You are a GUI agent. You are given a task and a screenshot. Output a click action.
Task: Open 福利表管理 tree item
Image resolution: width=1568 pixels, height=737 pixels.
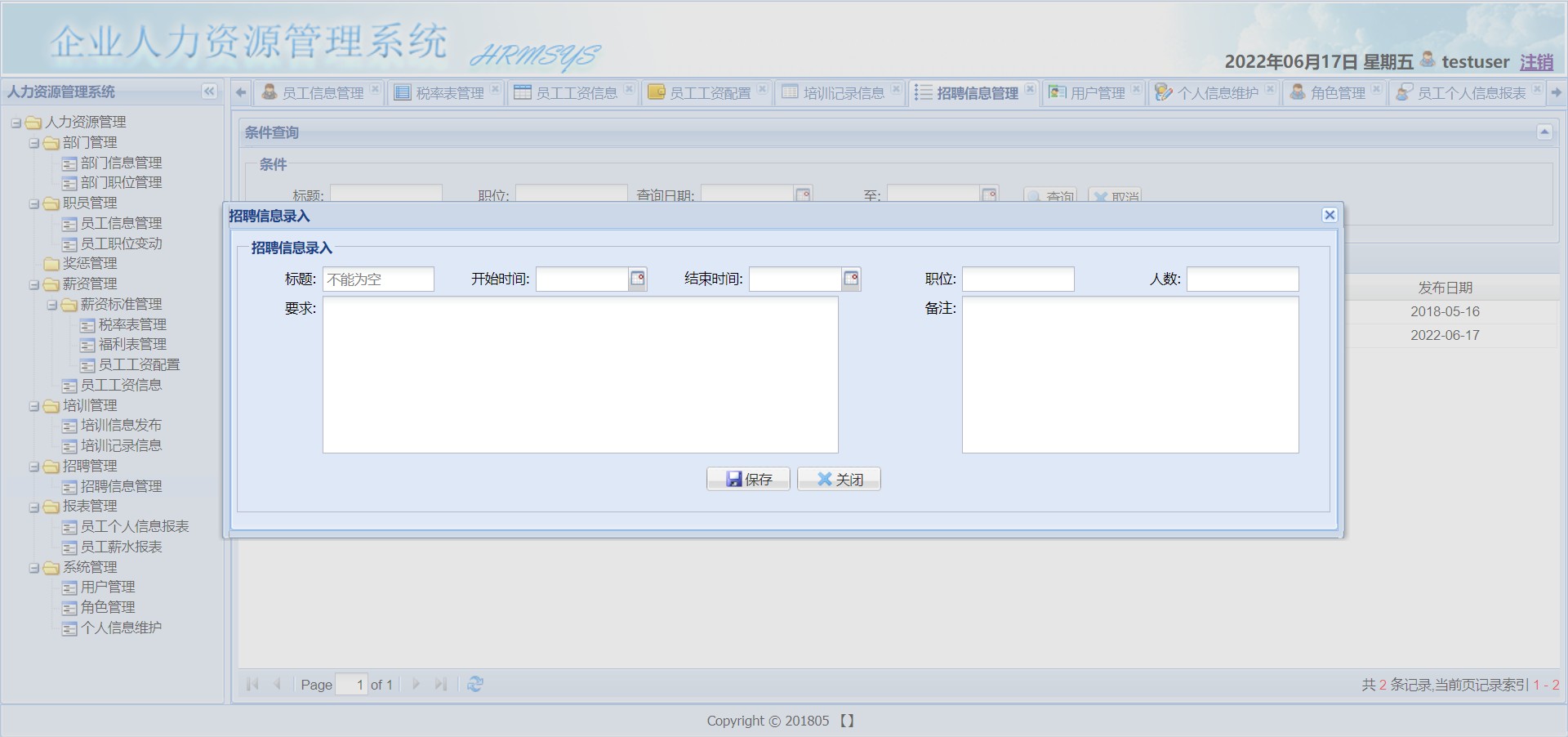tap(132, 344)
